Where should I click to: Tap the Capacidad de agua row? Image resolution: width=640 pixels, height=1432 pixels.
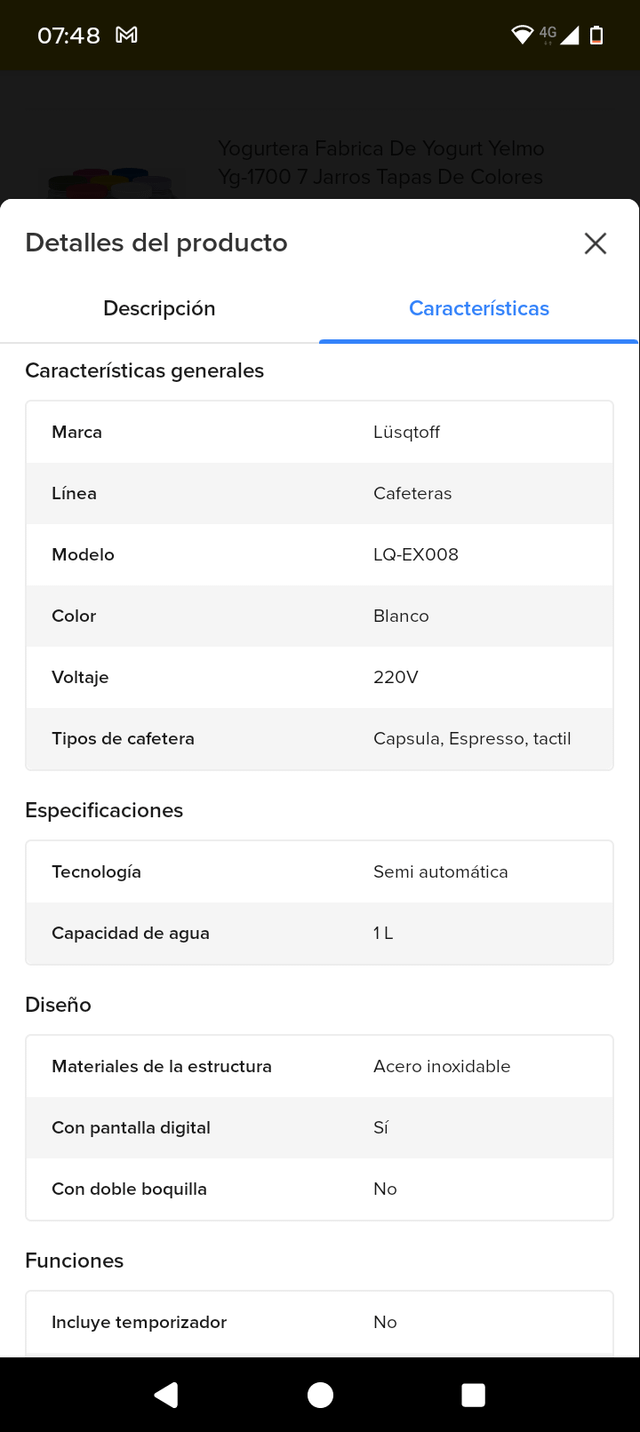pos(319,933)
